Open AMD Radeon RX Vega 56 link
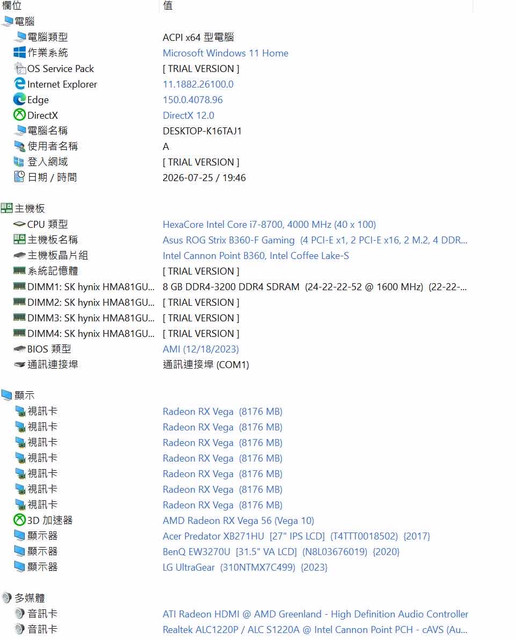This screenshot has height=640, width=516. pyautogui.click(x=238, y=520)
